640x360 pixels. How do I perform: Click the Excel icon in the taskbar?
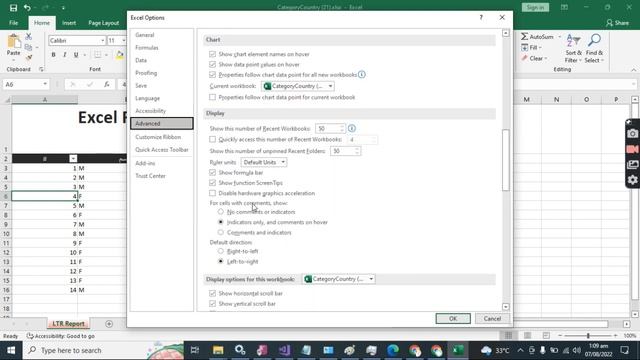click(458, 350)
